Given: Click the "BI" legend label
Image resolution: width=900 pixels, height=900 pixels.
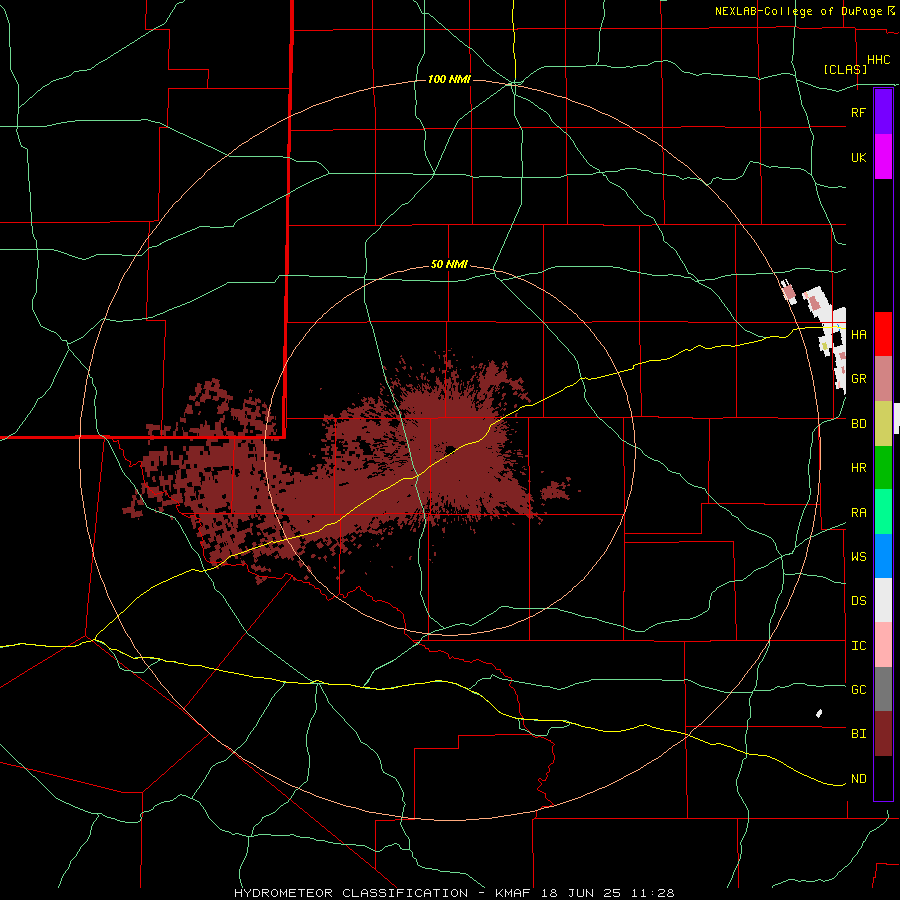Looking at the screenshot, I should click(x=858, y=734).
